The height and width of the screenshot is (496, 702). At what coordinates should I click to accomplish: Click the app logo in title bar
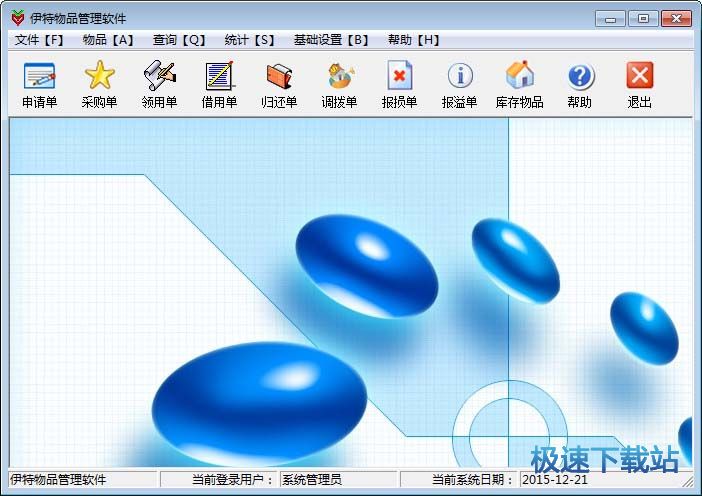pos(18,18)
